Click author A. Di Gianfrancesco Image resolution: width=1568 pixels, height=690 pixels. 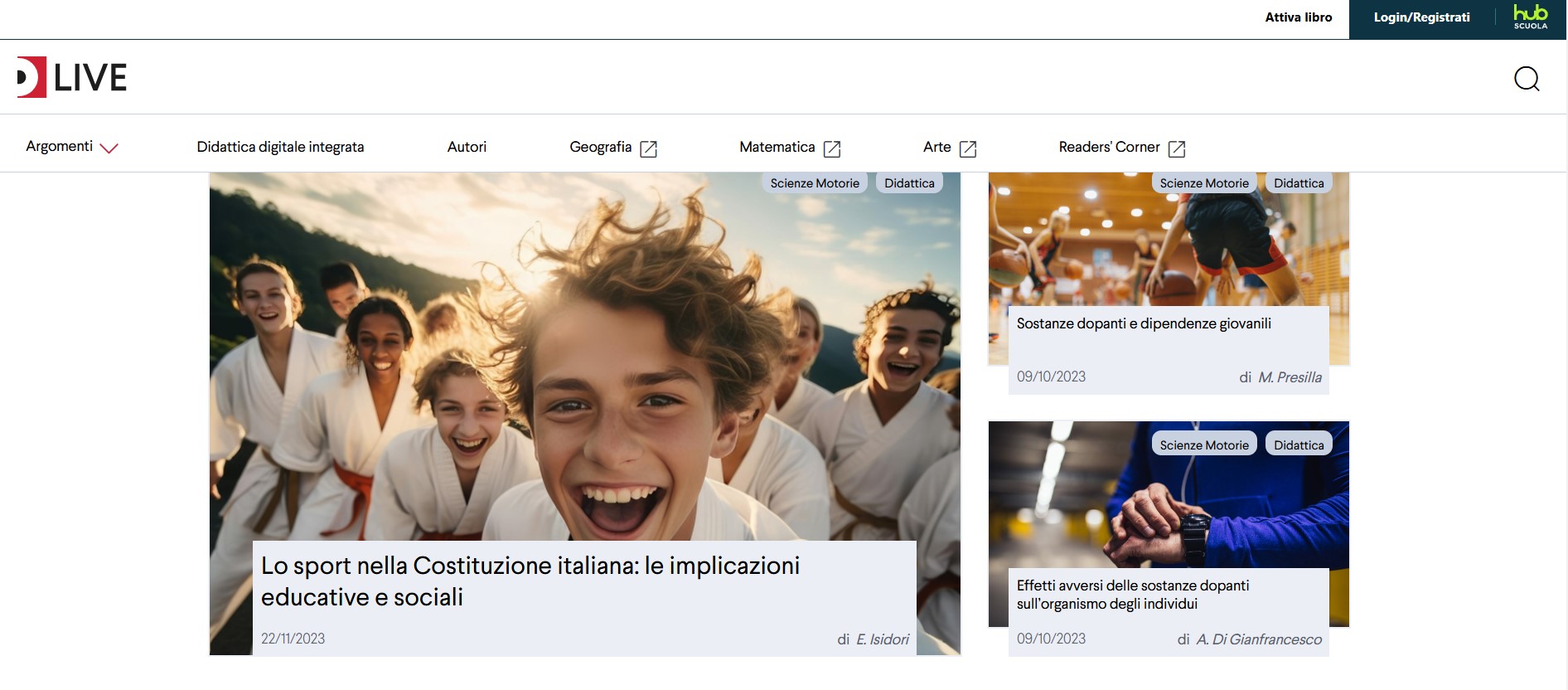[x=1259, y=639]
